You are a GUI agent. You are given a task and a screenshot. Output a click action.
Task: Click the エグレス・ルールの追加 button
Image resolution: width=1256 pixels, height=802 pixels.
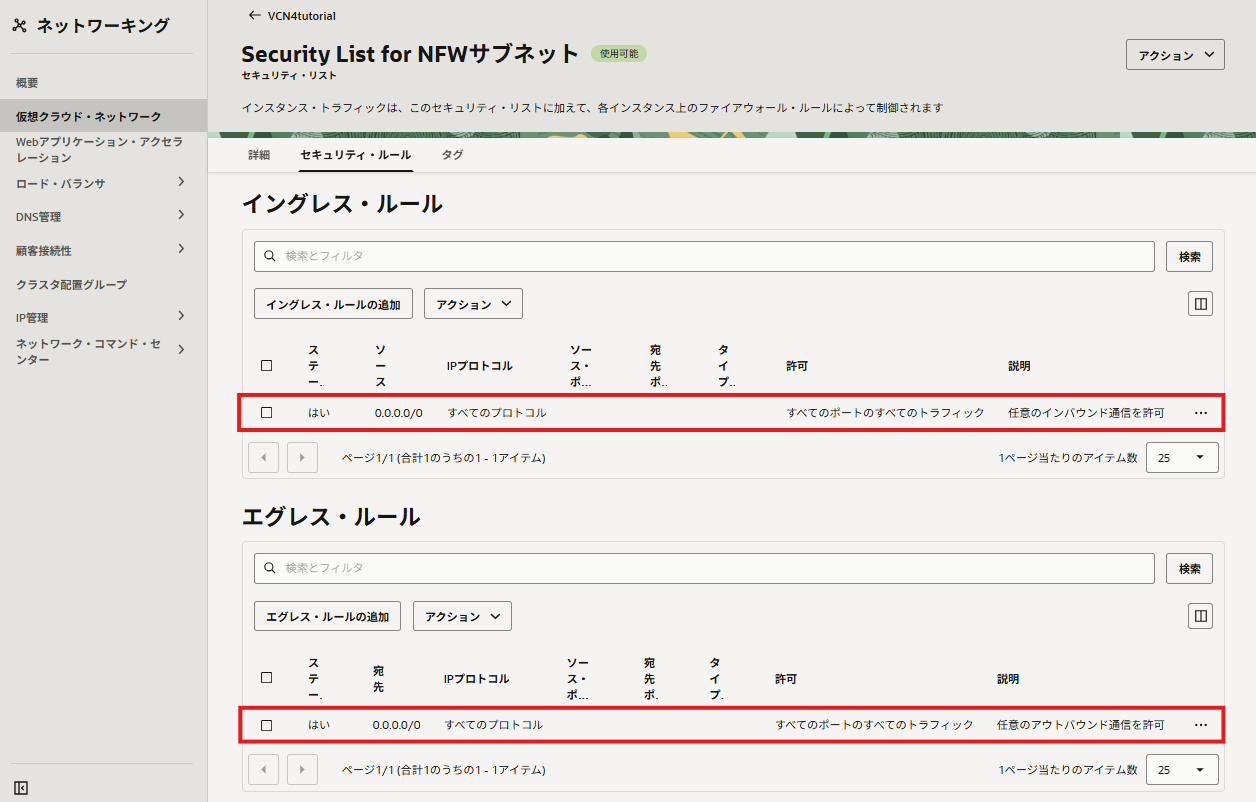point(327,617)
